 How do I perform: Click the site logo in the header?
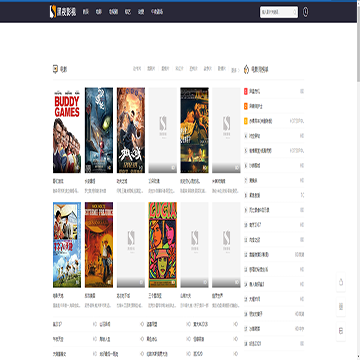(63, 12)
